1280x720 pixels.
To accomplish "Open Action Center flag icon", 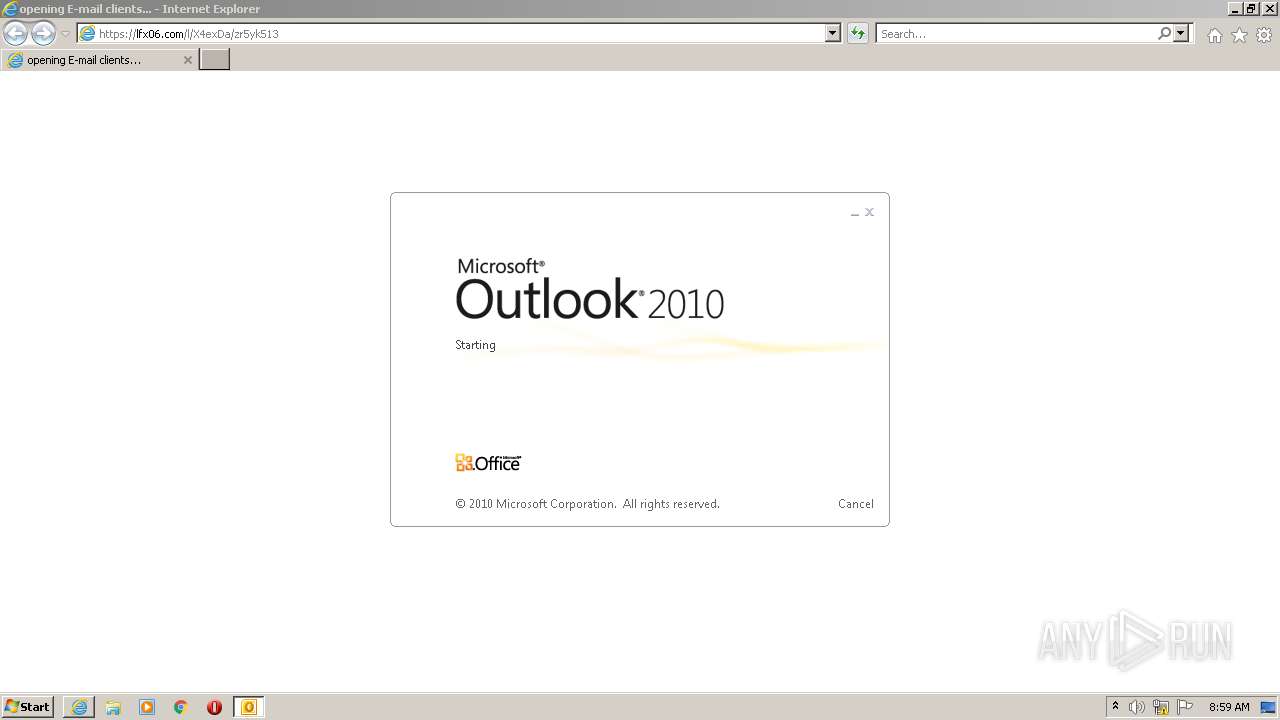I will click(1185, 707).
